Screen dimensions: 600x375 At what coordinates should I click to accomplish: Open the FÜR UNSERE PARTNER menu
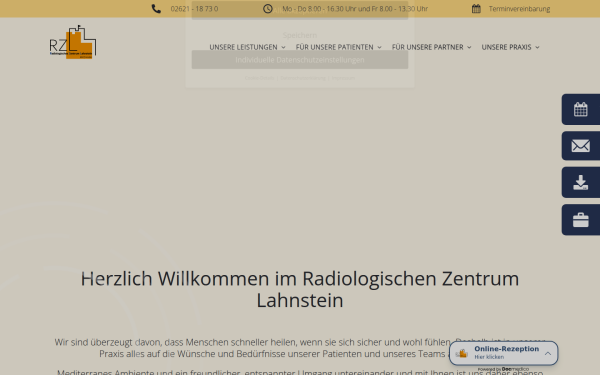click(427, 47)
